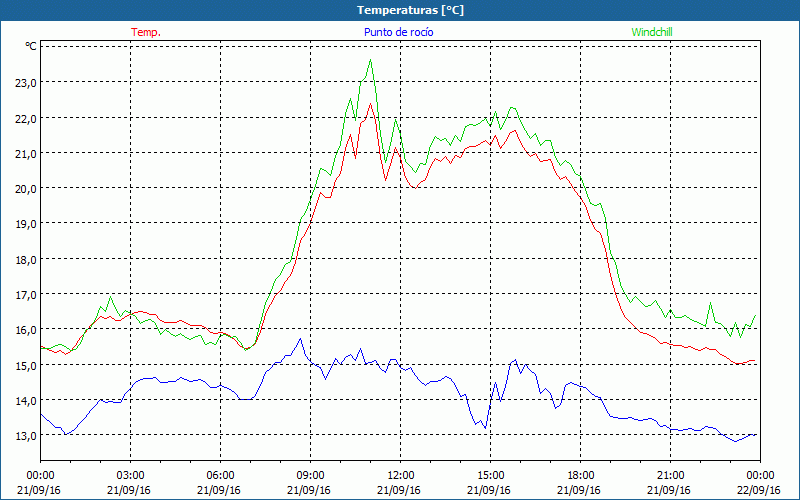
Task: Click the 21:00 time axis label
Action: (x=670, y=476)
